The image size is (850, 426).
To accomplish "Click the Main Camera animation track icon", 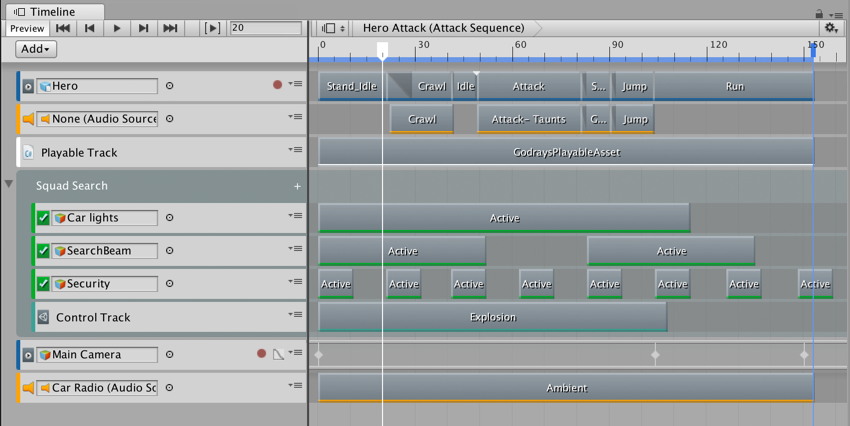I will 28,355.
